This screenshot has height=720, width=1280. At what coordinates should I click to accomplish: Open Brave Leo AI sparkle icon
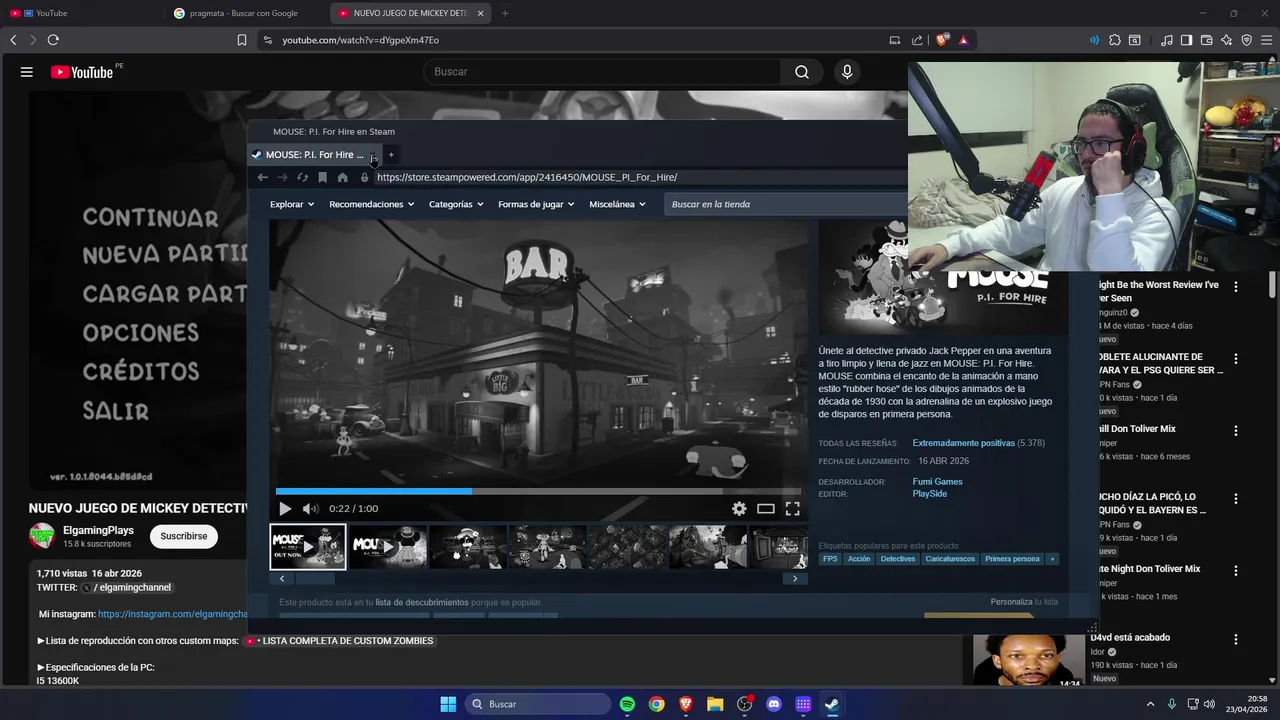(x=1226, y=40)
